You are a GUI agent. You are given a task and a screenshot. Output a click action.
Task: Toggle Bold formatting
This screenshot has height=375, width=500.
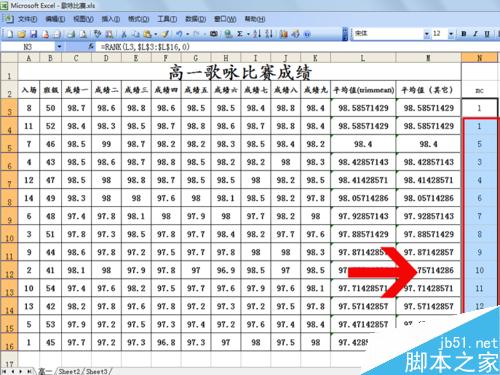[x=464, y=34]
